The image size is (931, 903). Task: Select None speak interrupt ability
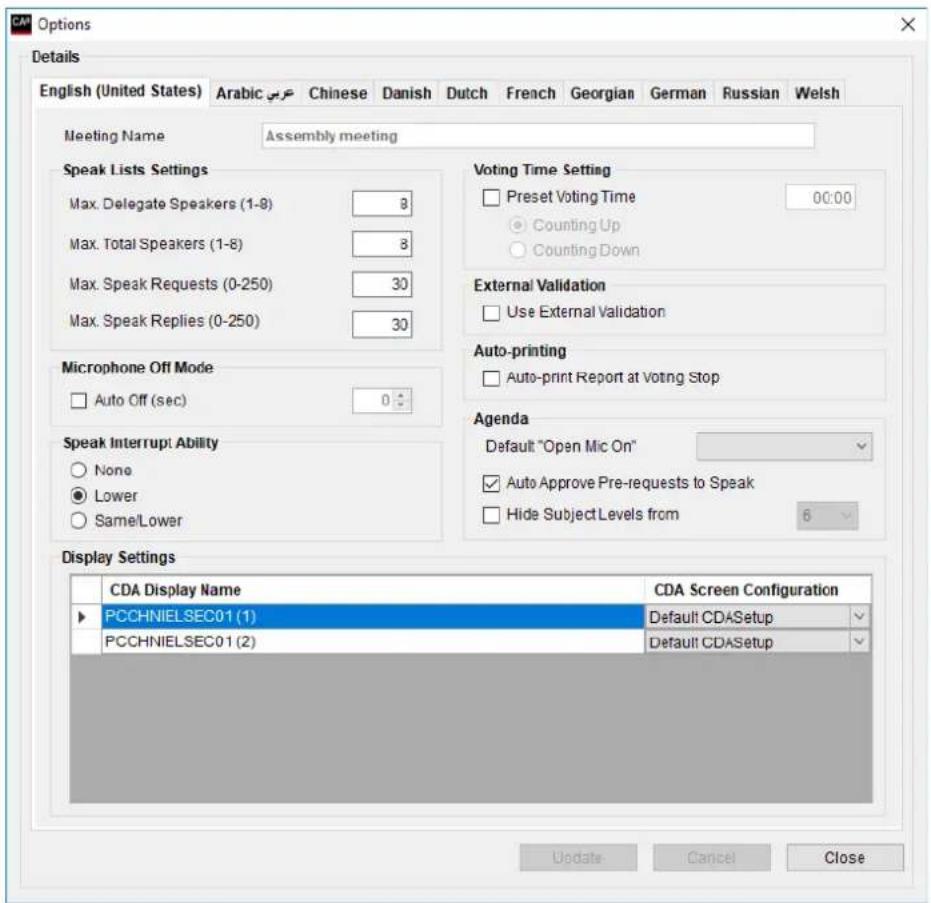(x=78, y=470)
